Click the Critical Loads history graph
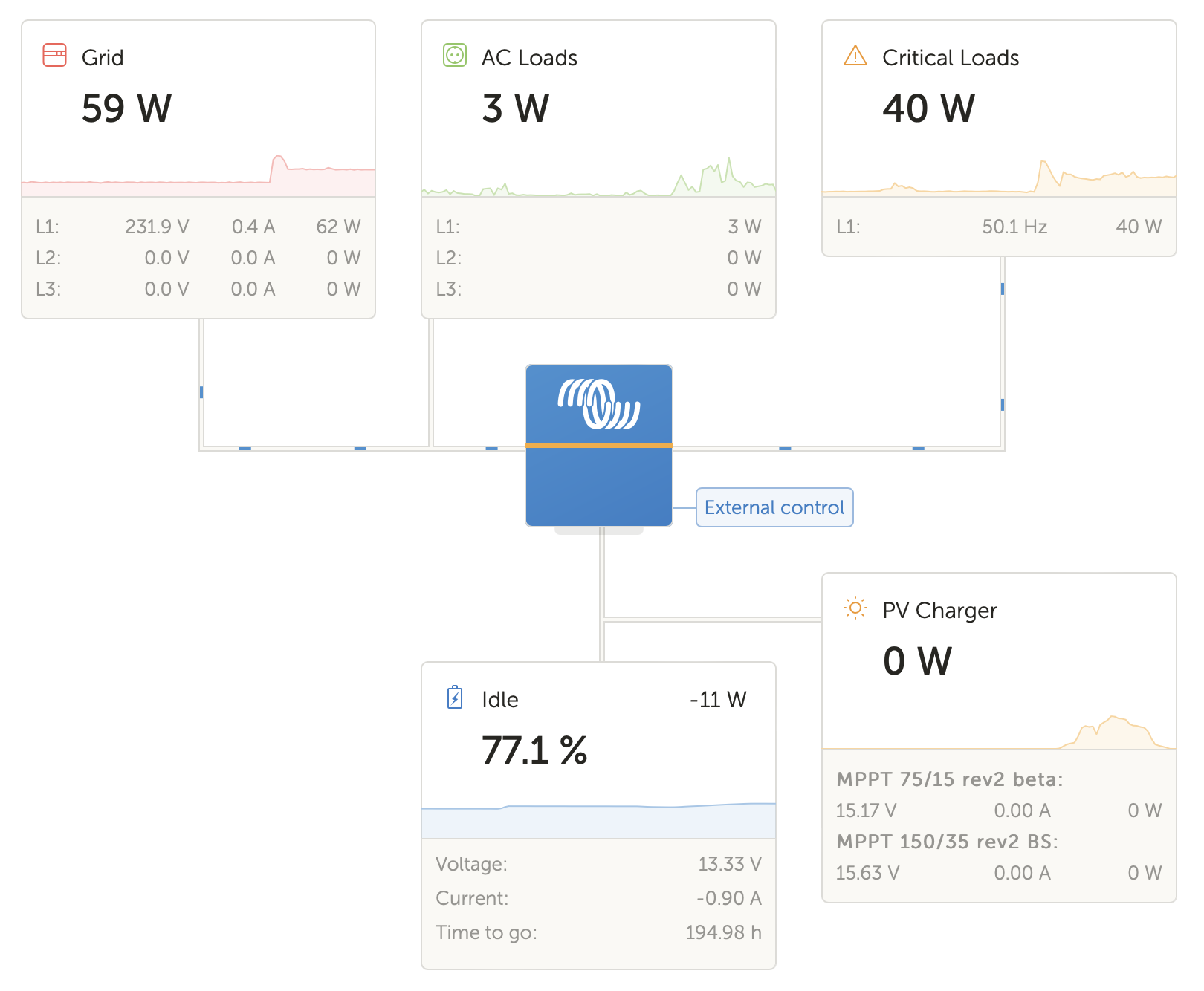The height and width of the screenshot is (991, 1204). click(x=999, y=178)
